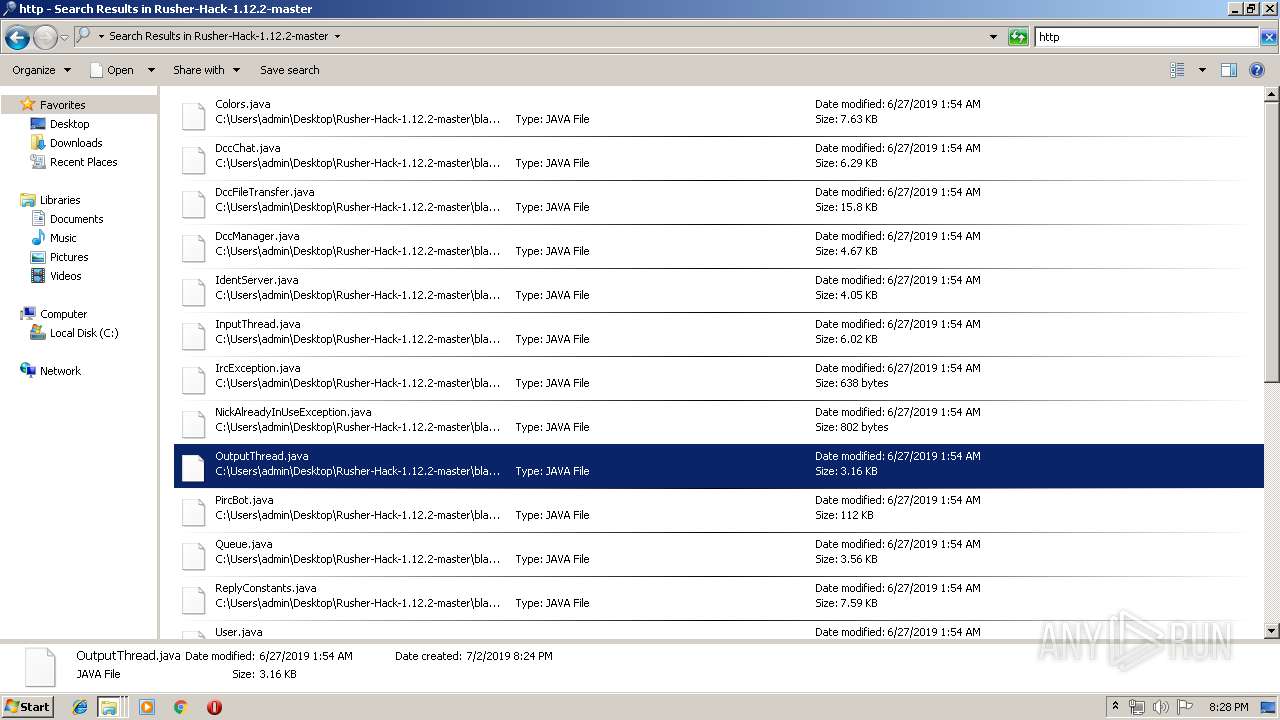The width and height of the screenshot is (1280, 720).
Task: Select Favorites in navigation pane
Action: pyautogui.click(x=62, y=105)
